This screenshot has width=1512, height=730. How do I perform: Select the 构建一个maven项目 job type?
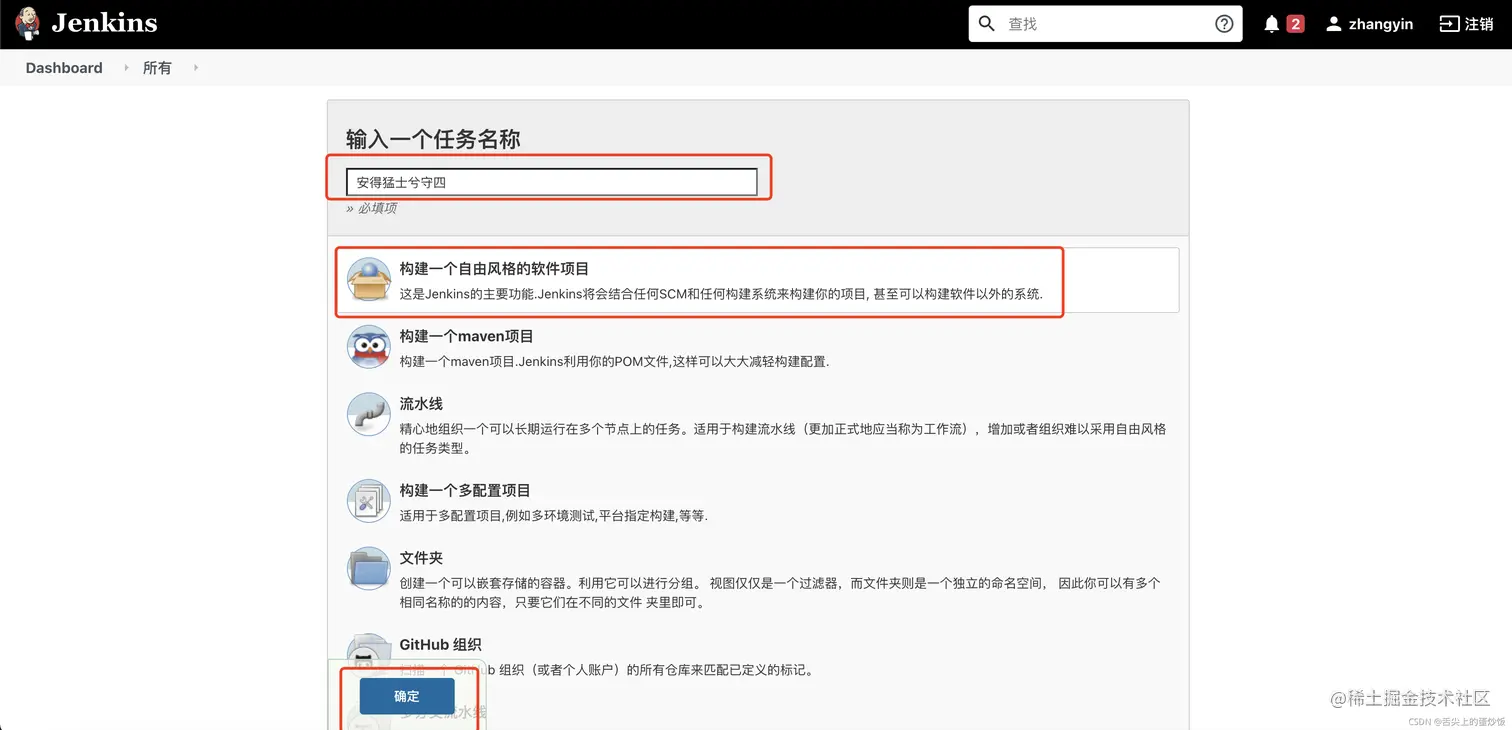[x=466, y=335]
